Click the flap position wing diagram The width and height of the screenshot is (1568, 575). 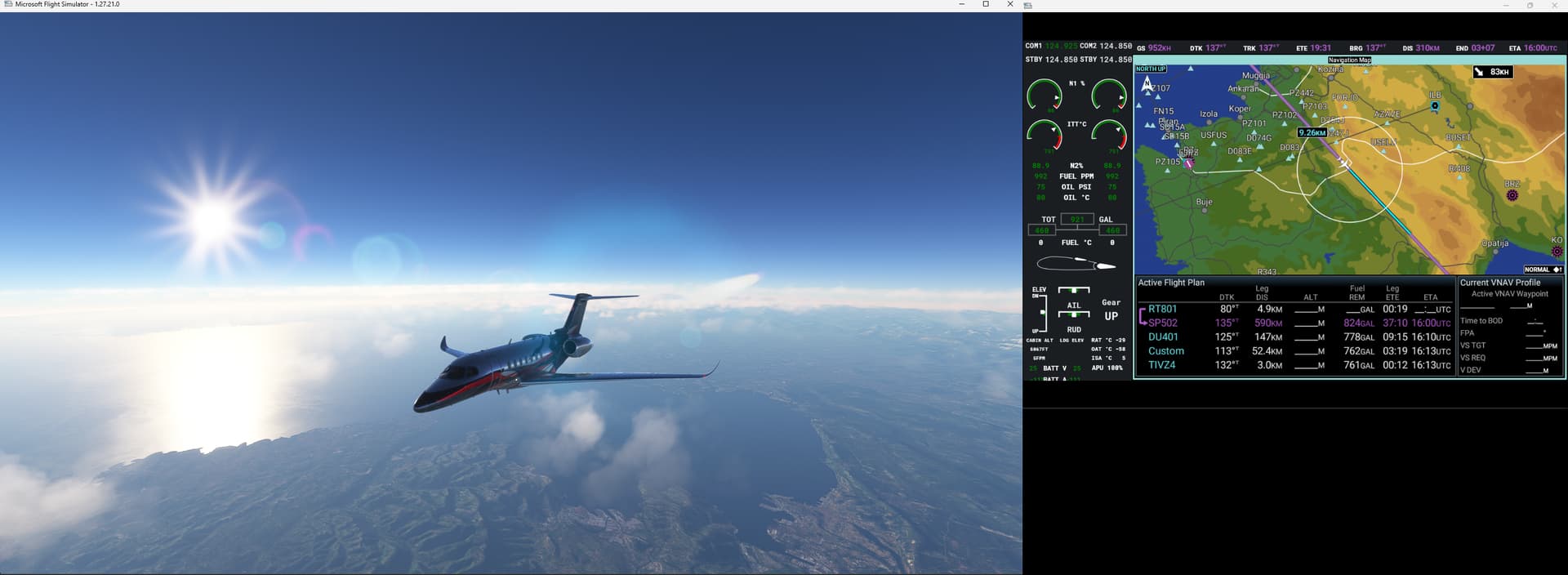[1076, 264]
